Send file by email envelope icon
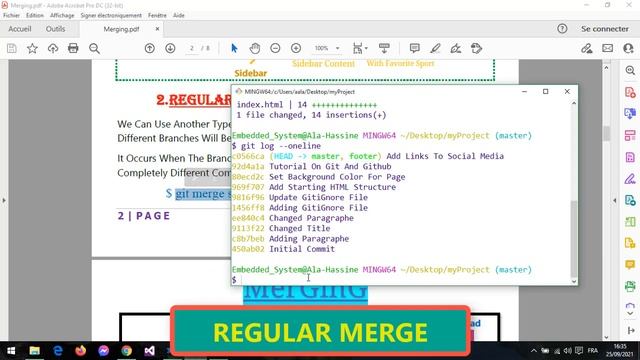This screenshot has height=360, width=640. click(607, 49)
